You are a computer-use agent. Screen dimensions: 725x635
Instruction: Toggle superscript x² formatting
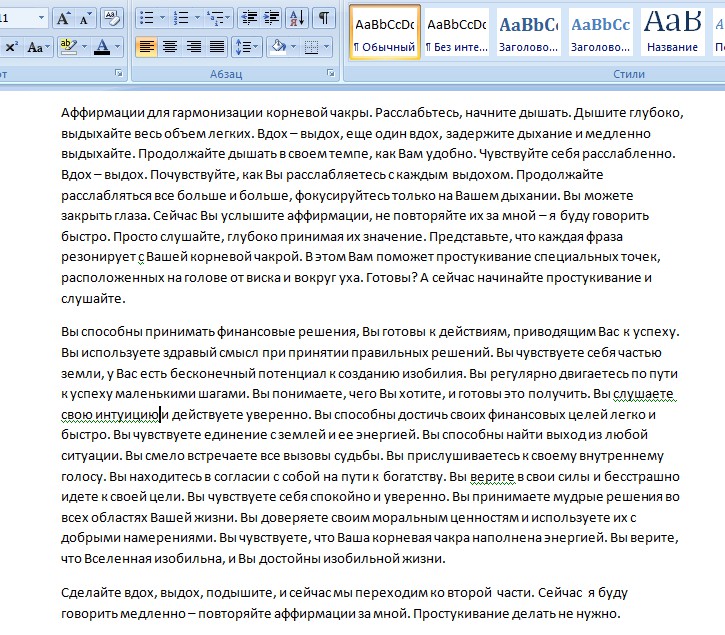(x=12, y=47)
